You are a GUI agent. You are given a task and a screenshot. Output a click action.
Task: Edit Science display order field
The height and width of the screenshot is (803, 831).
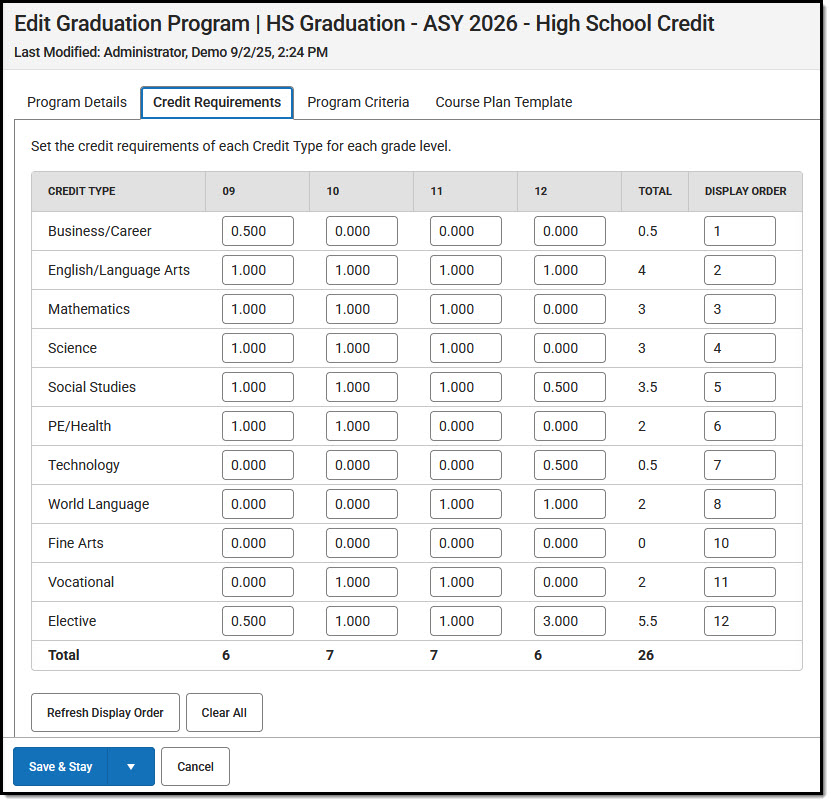[x=739, y=348]
